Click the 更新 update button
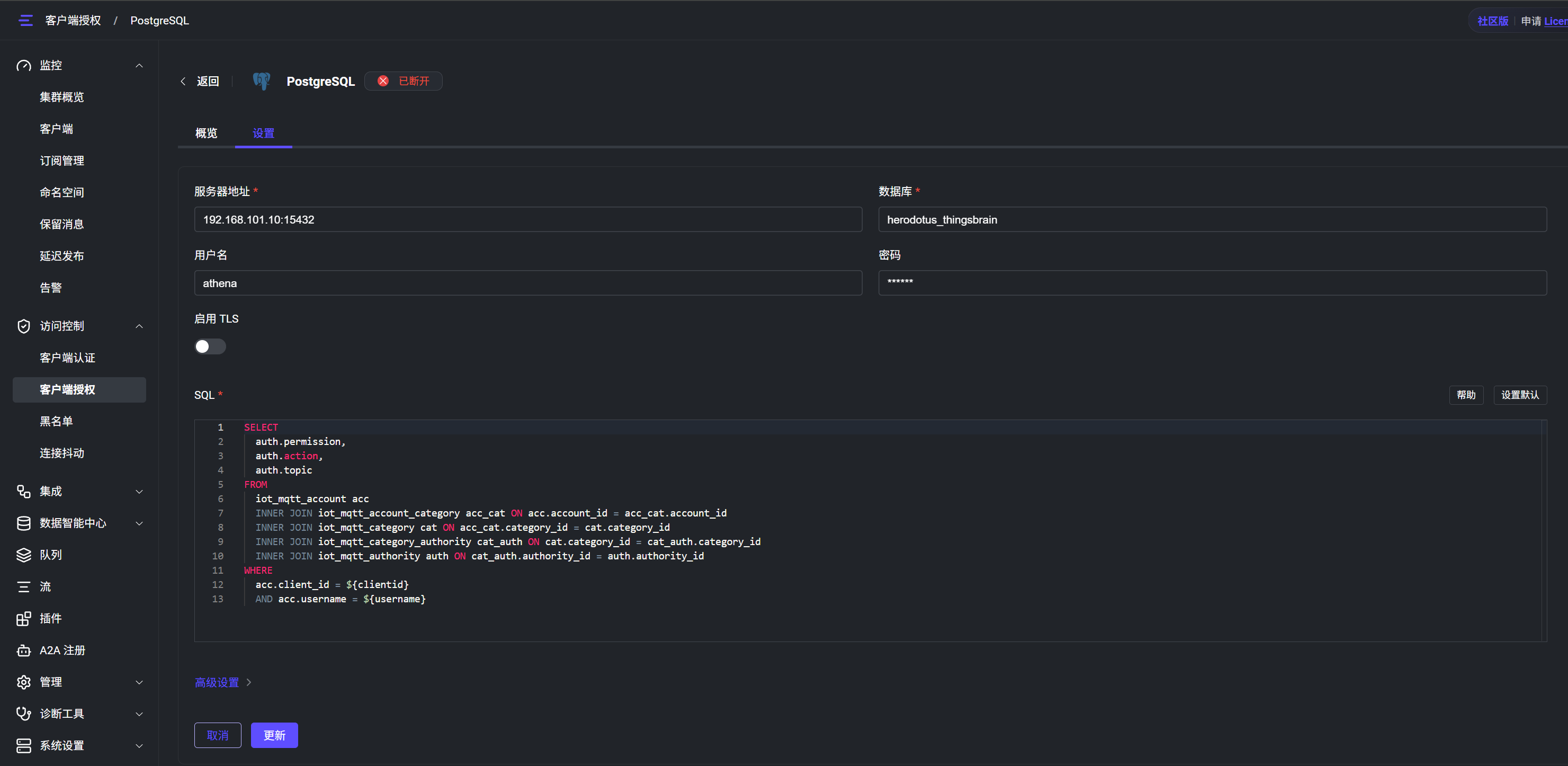Image resolution: width=1568 pixels, height=766 pixels. tap(274, 736)
